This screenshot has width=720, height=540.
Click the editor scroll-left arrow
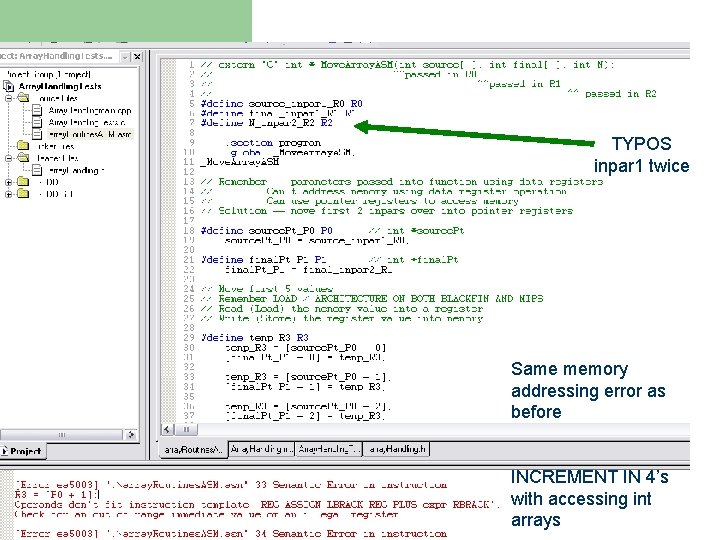(167, 430)
